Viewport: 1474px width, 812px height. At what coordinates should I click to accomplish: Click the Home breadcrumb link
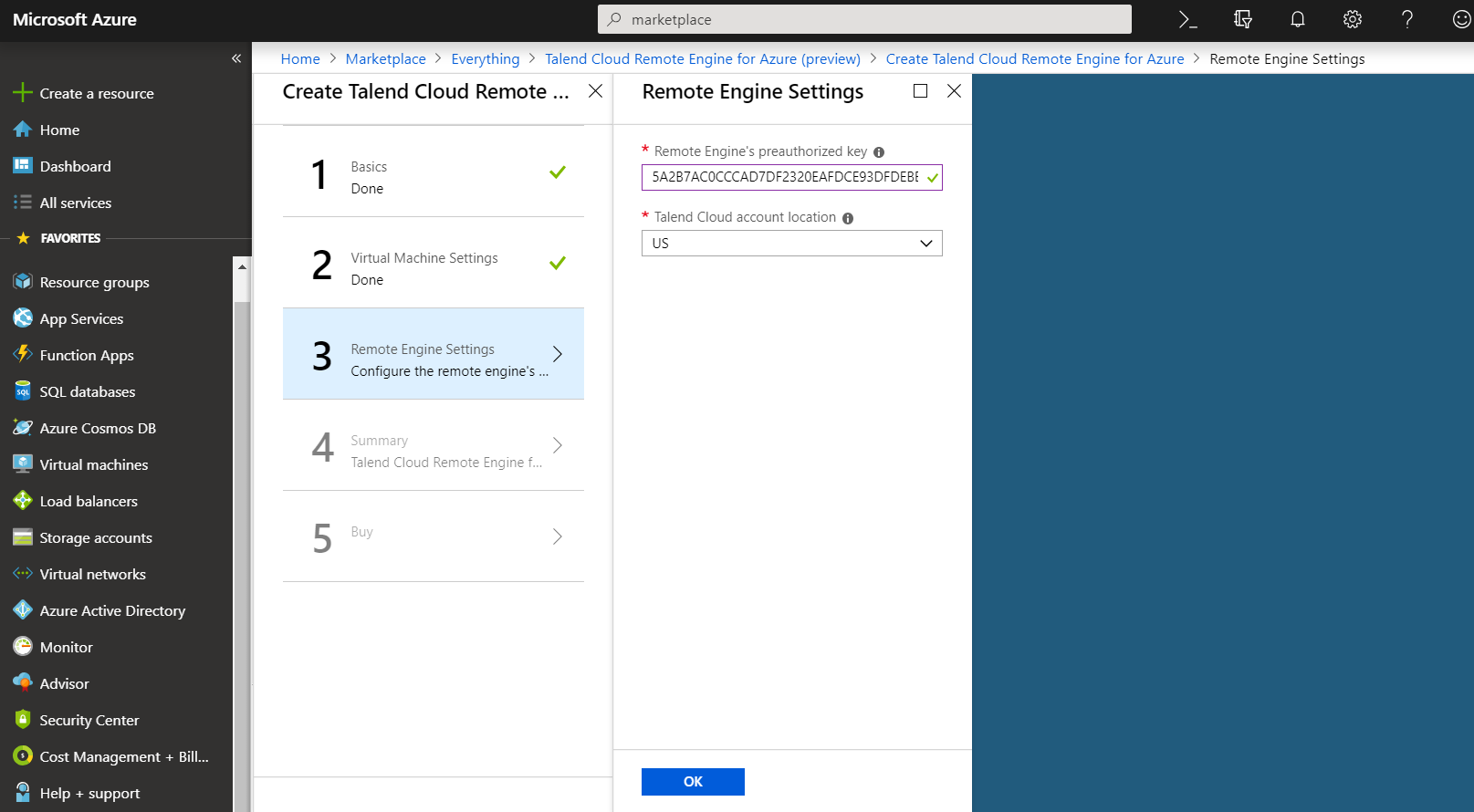pos(300,58)
